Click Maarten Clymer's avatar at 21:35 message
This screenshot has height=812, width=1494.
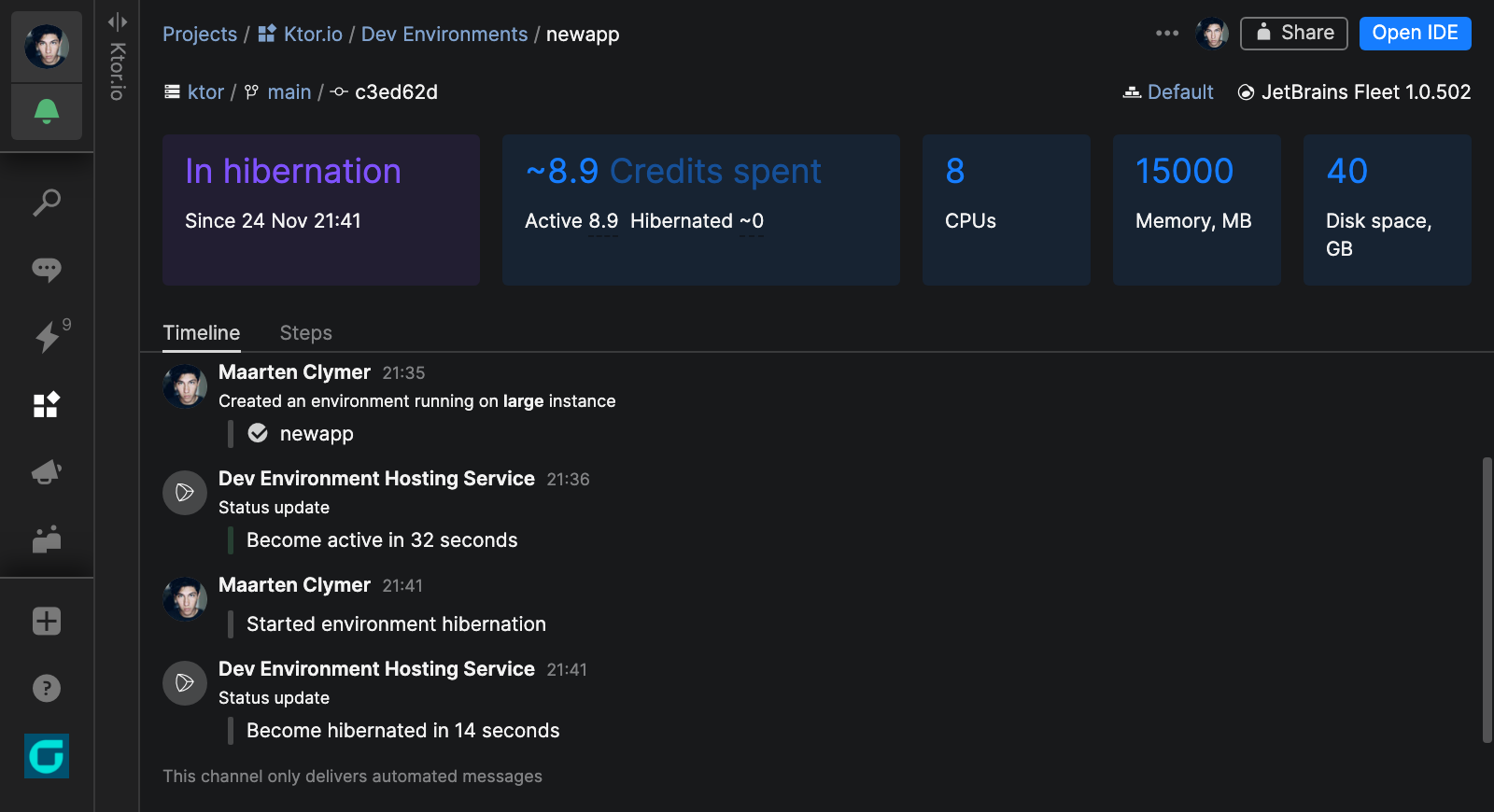(x=185, y=386)
